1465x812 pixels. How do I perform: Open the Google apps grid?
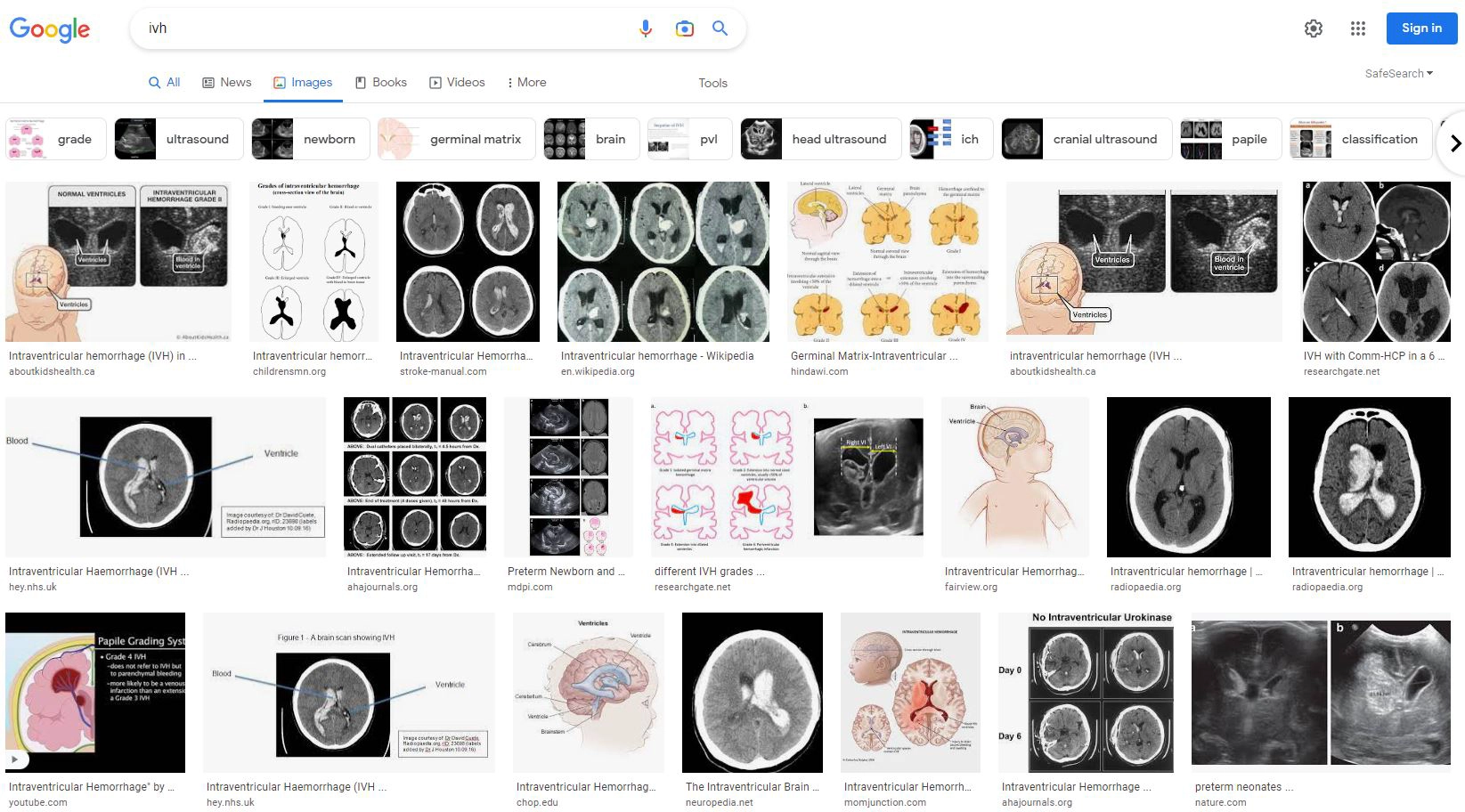point(1358,28)
